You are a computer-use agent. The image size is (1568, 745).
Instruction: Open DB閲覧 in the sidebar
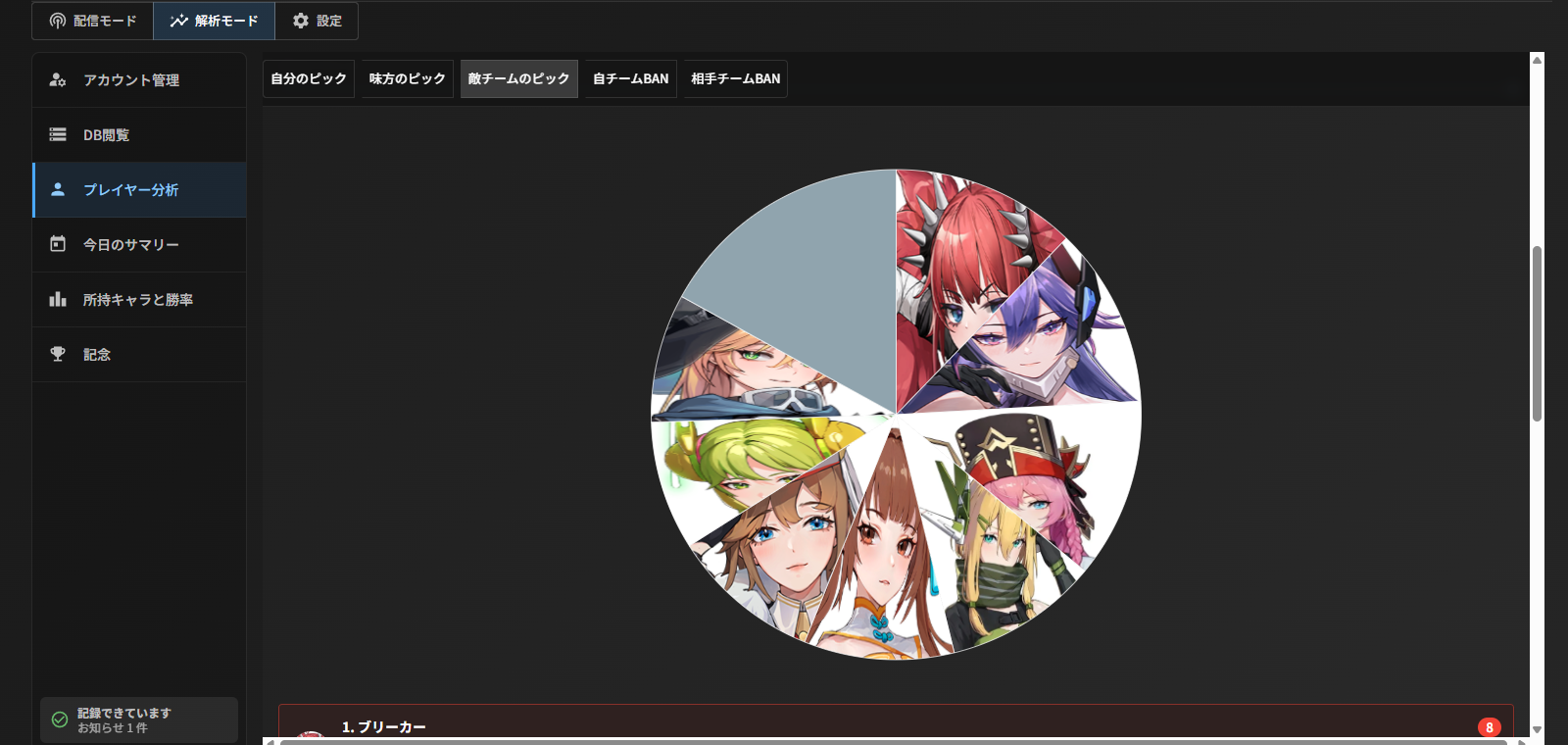[x=139, y=134]
